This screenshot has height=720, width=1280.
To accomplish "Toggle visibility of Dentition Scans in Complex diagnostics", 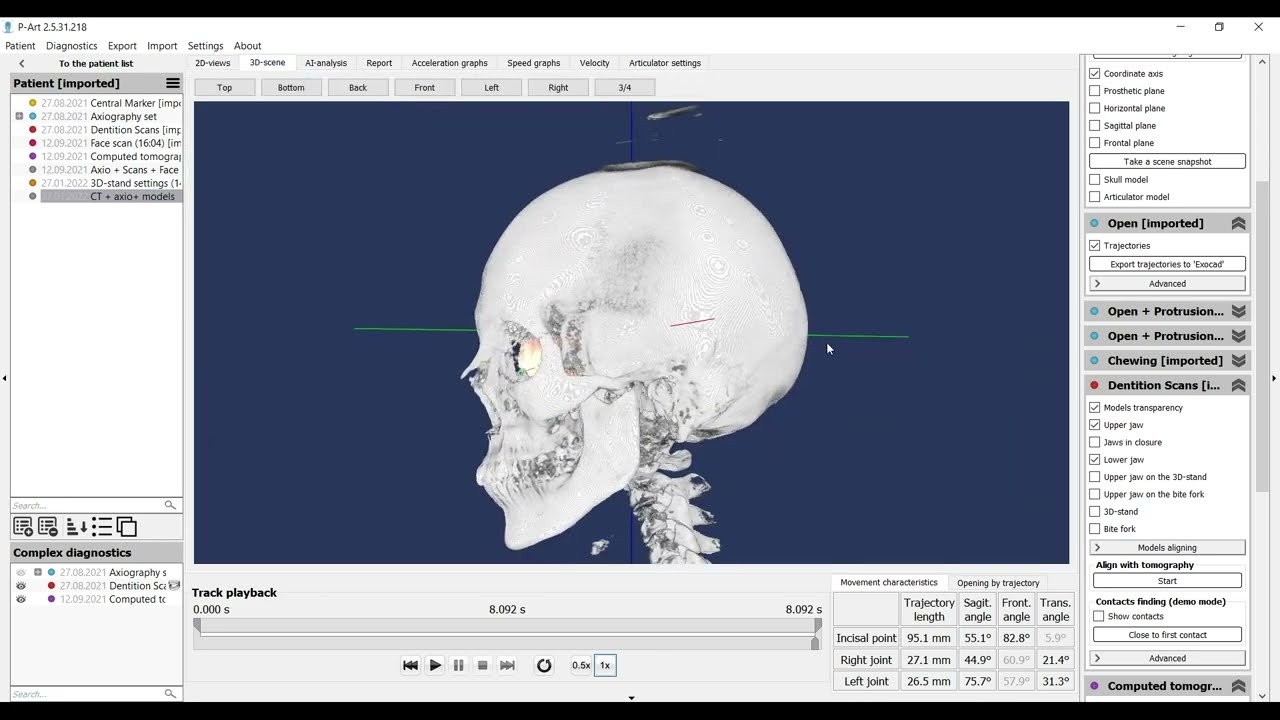I will [20, 586].
